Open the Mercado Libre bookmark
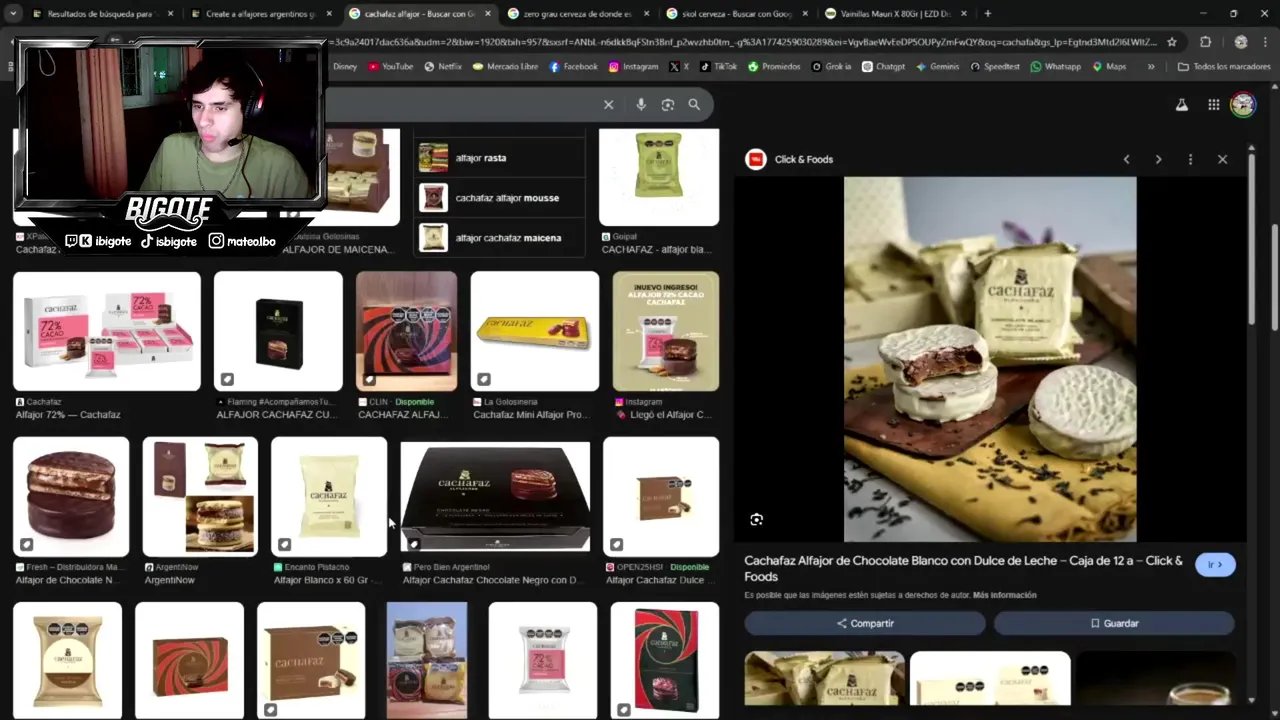 coord(505,67)
